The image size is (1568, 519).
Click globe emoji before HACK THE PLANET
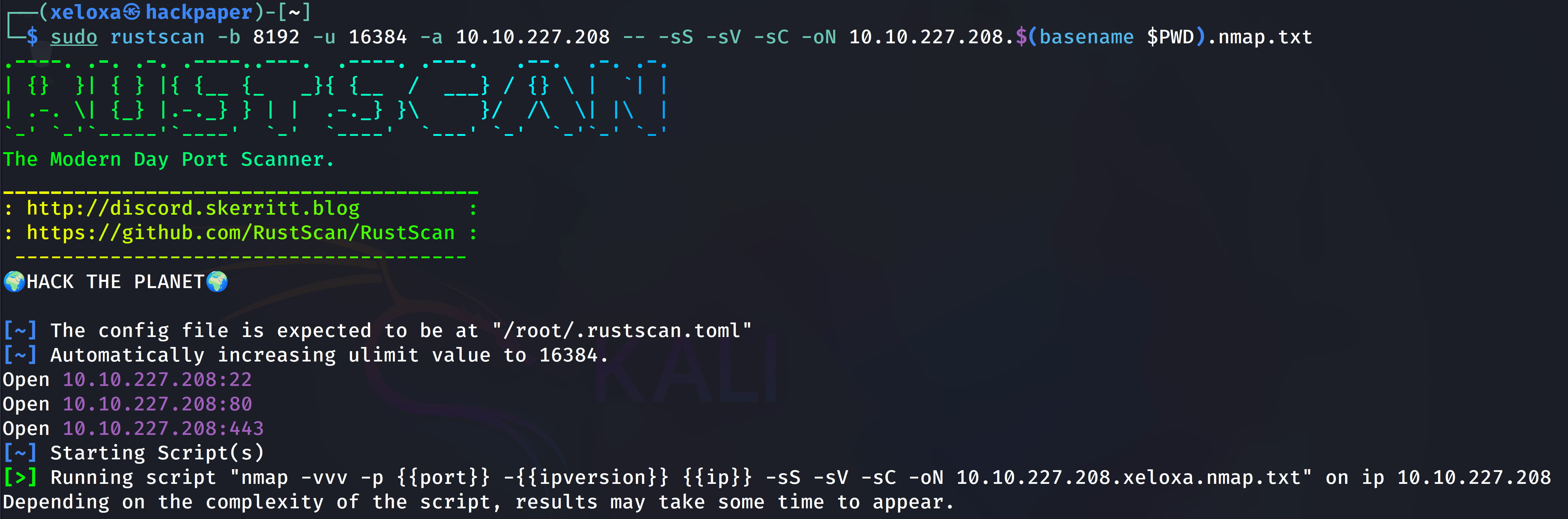point(14,281)
